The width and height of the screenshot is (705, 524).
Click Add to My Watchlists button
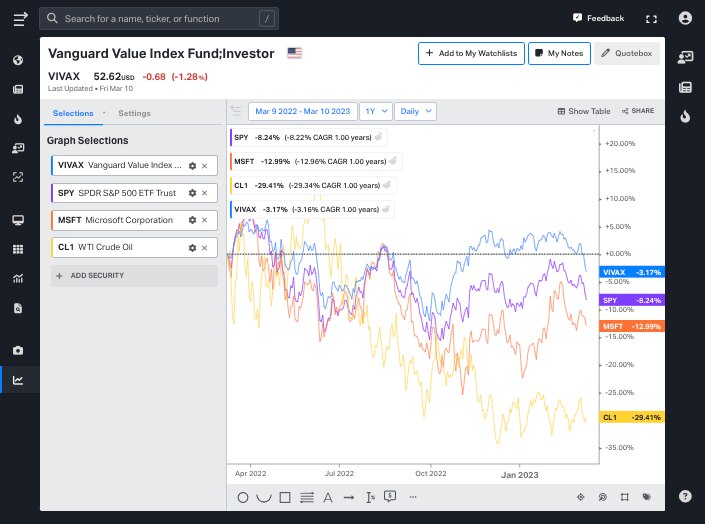[x=470, y=53]
